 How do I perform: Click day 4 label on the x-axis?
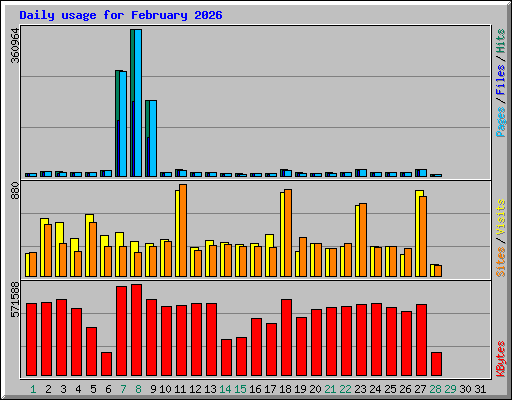pos(78,389)
